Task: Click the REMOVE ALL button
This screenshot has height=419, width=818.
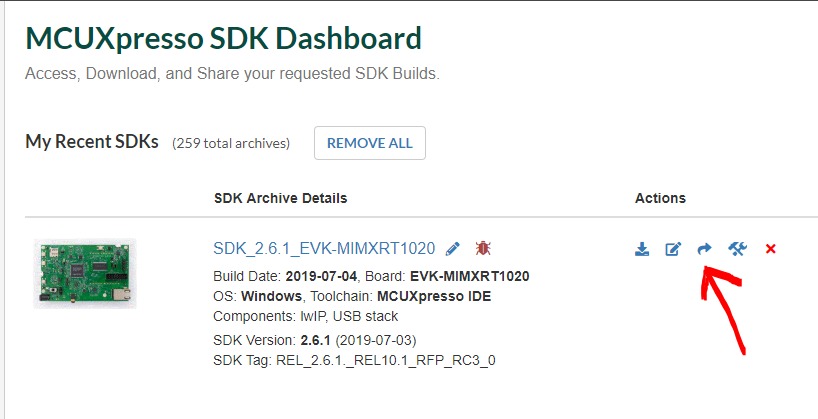Action: (x=370, y=143)
